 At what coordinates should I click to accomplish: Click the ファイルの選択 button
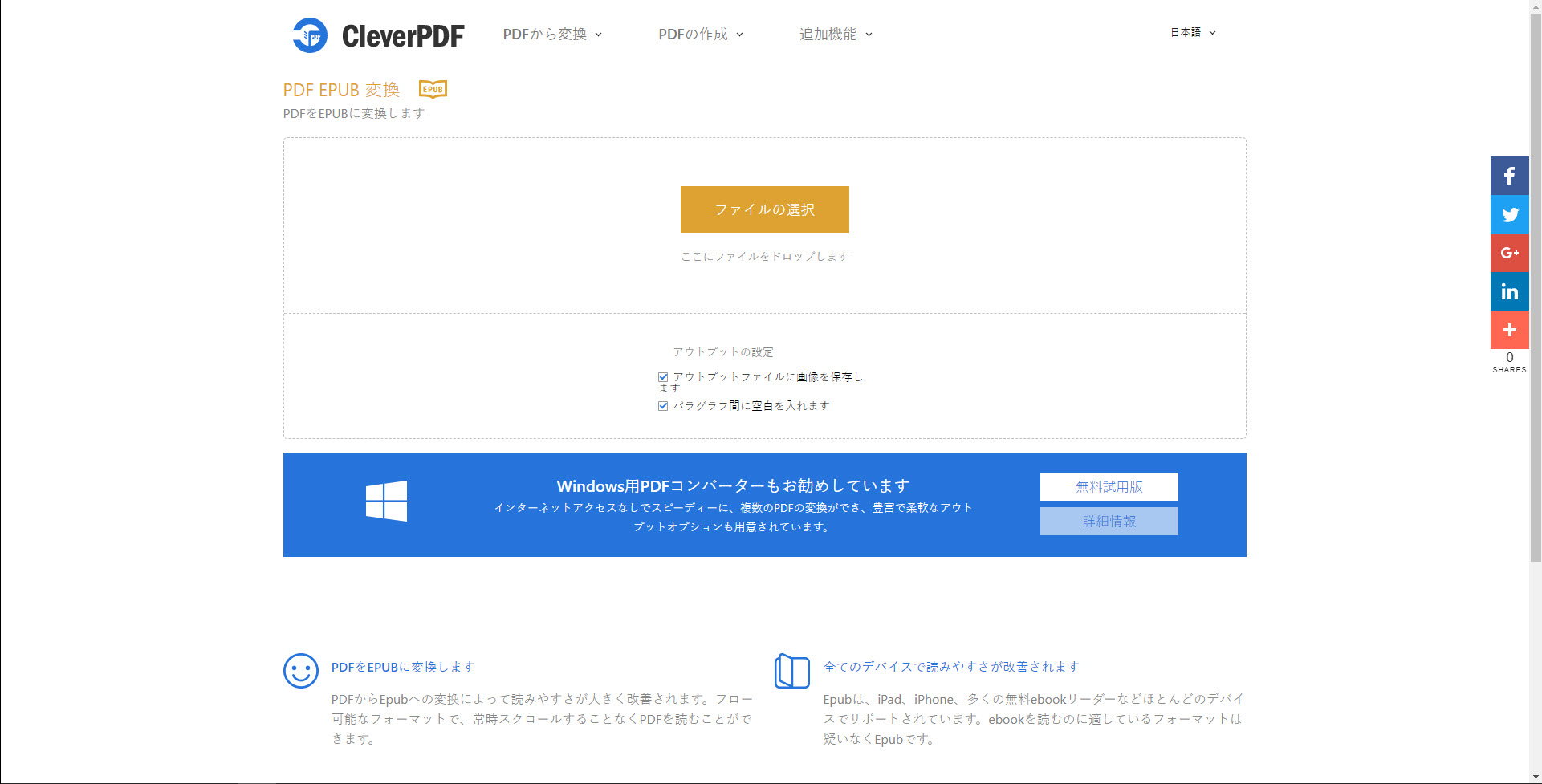[x=765, y=209]
